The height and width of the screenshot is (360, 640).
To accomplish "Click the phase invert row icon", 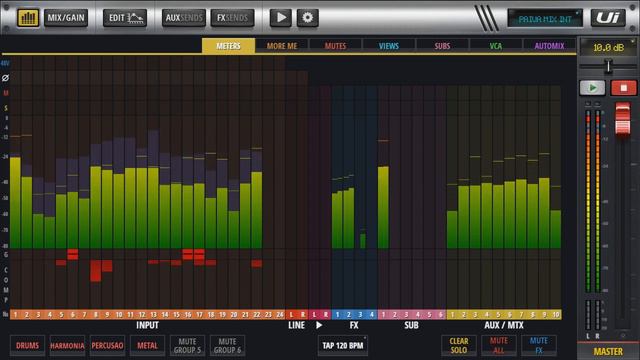I will [x=5, y=78].
